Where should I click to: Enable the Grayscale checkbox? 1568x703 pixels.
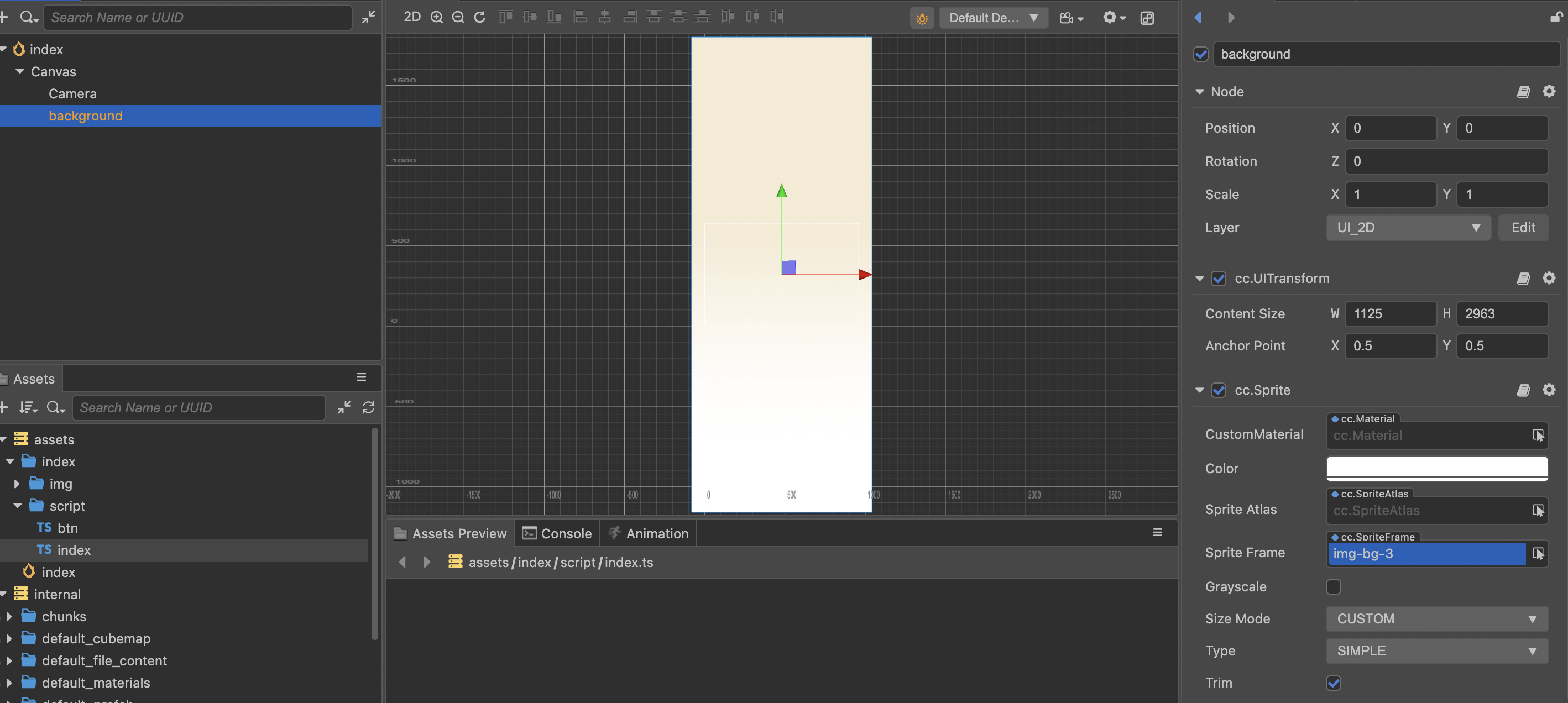pyautogui.click(x=1333, y=587)
